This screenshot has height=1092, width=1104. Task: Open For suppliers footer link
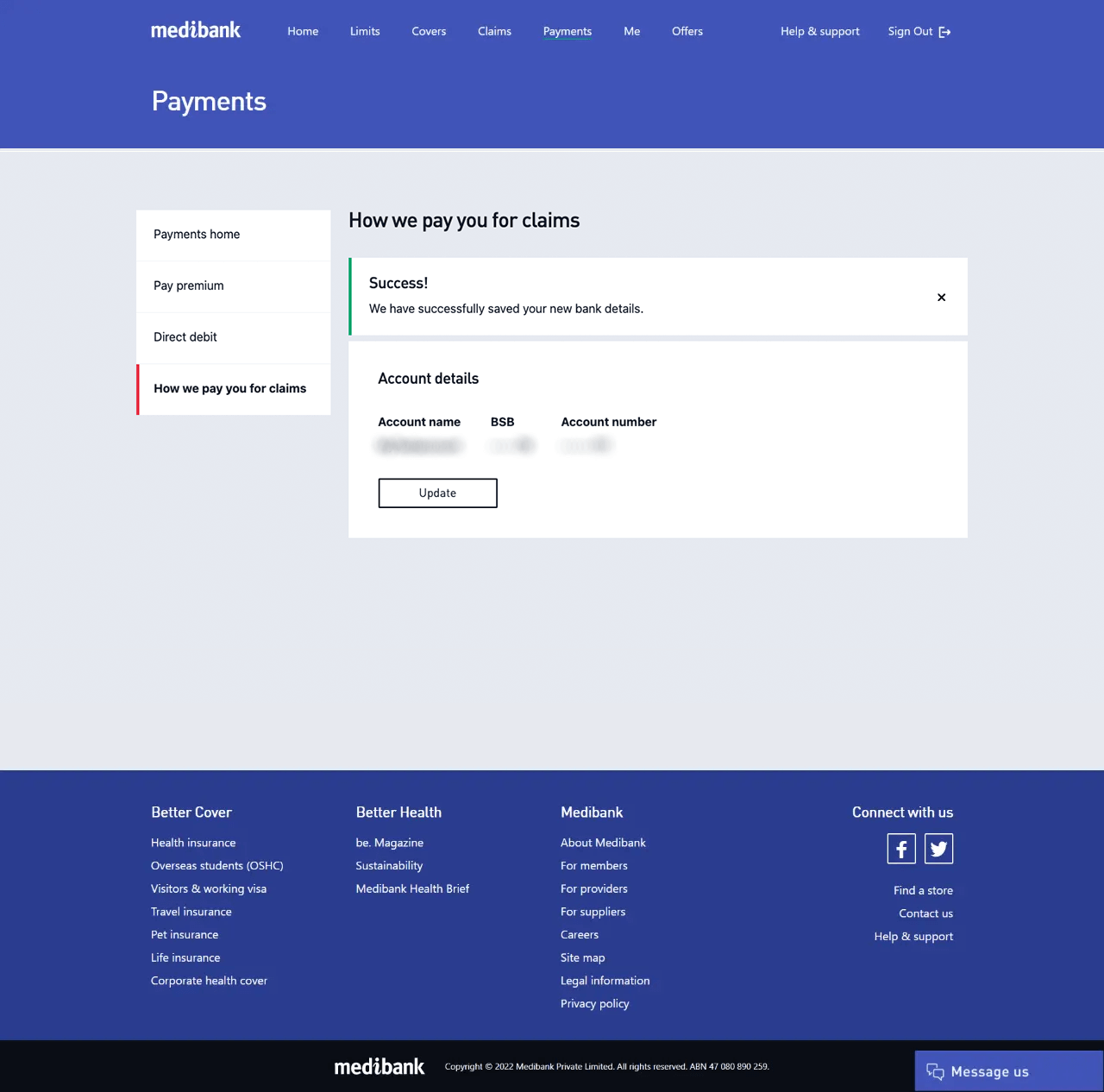(593, 912)
